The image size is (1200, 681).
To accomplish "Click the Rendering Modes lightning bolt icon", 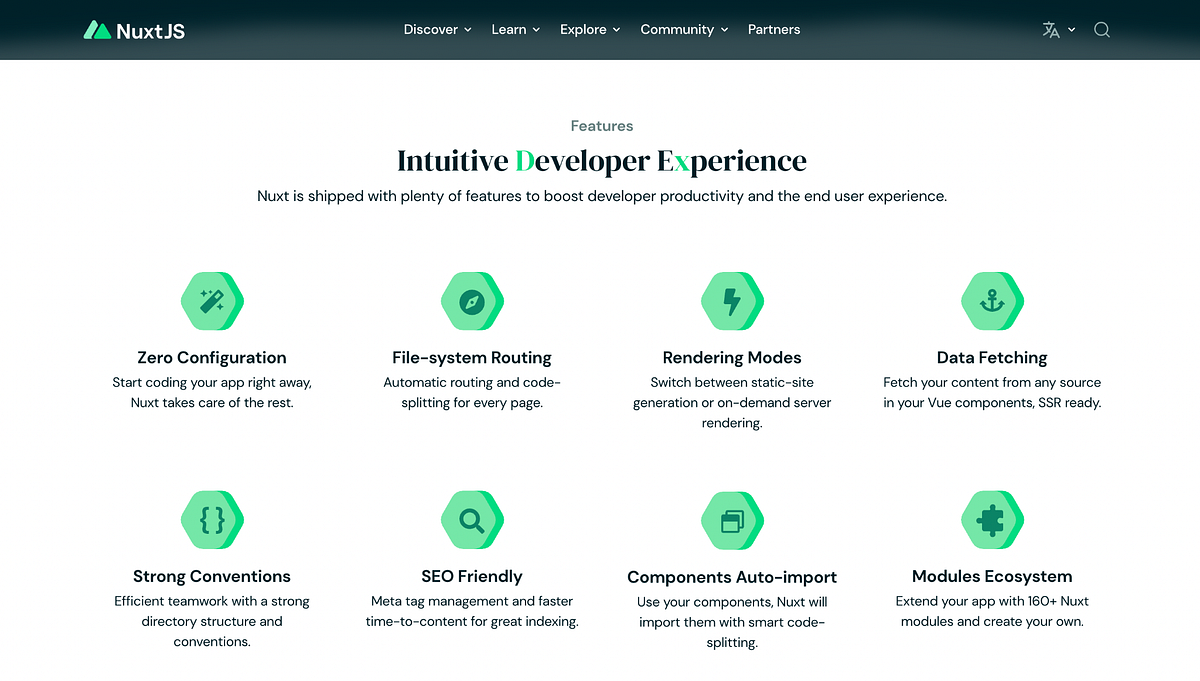I will click(732, 301).
